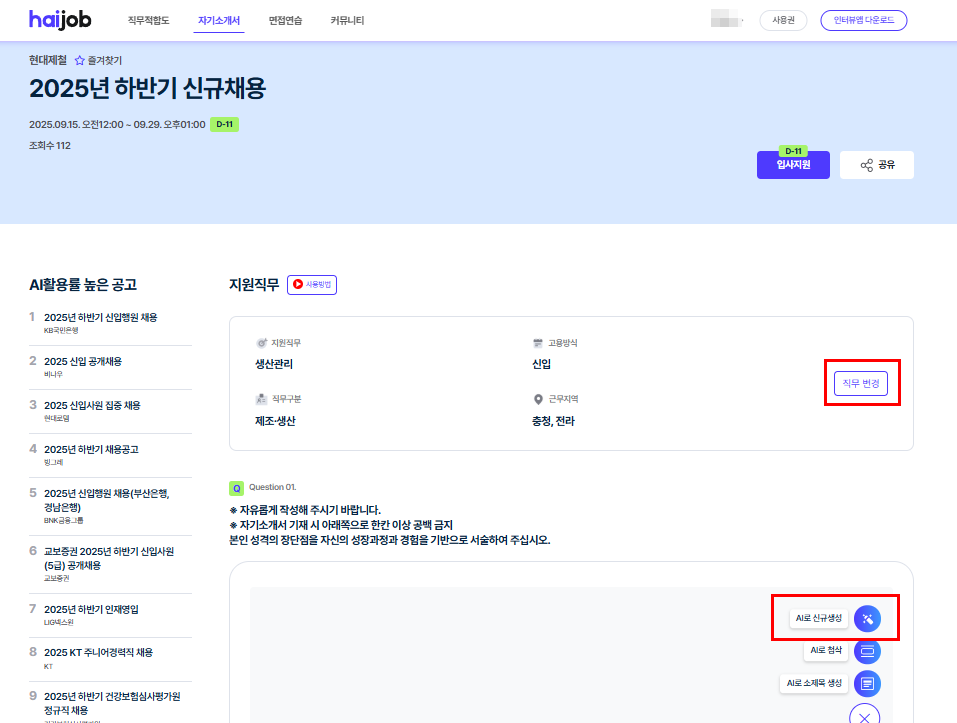
Task: Open AI proofreading with the 첨삭 round icon
Action: coord(867,651)
